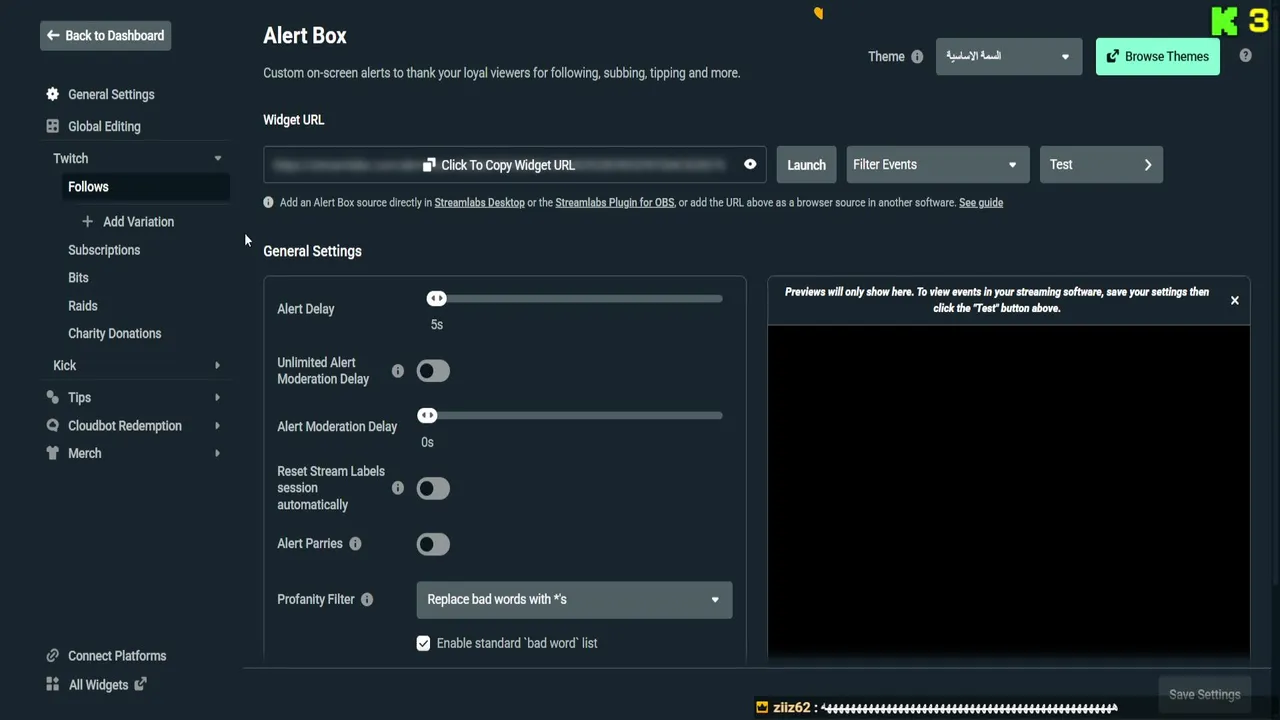Click the Alert Moderation Delay slider handle

(x=427, y=416)
